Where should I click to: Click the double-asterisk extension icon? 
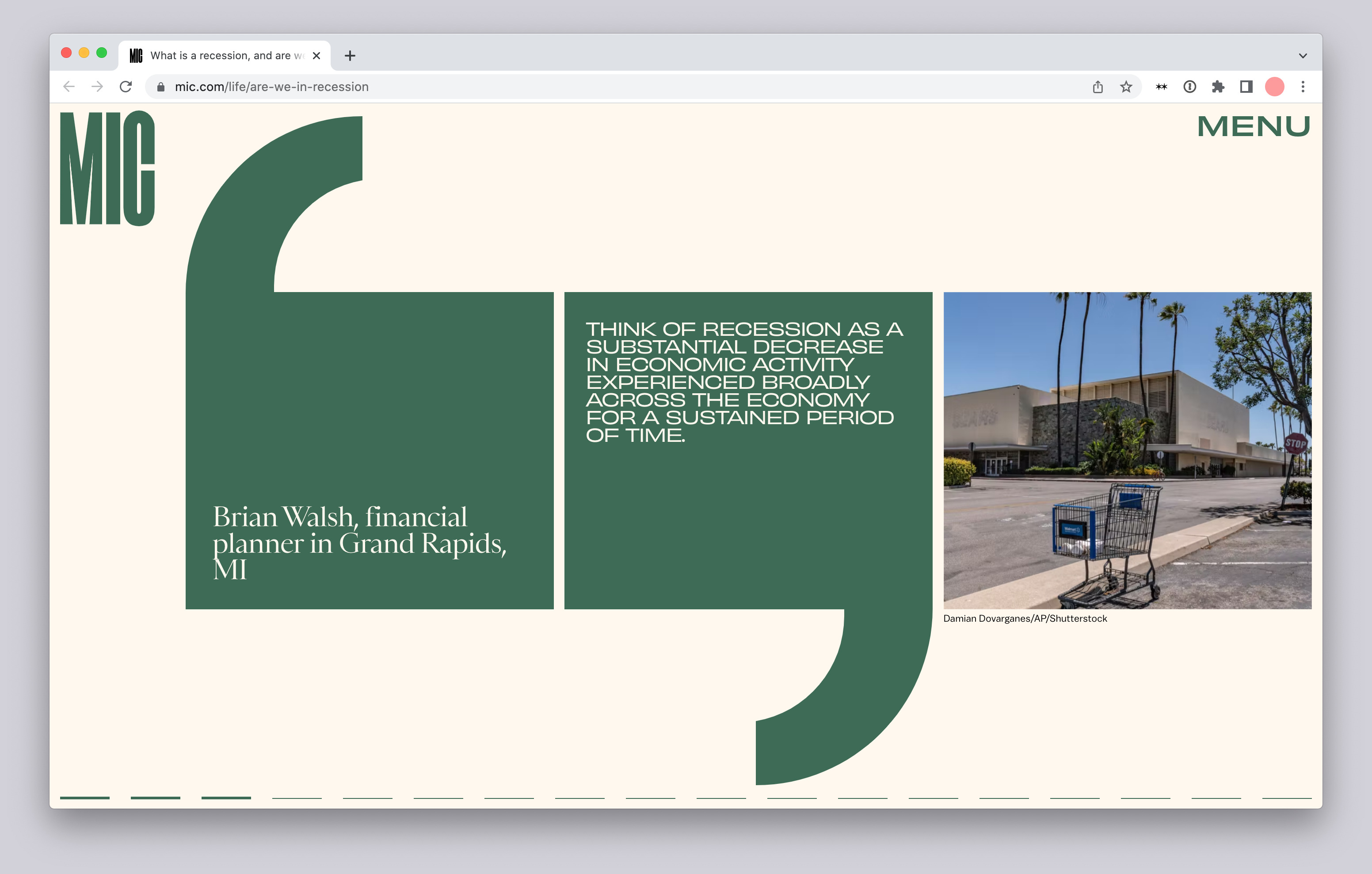(1161, 87)
